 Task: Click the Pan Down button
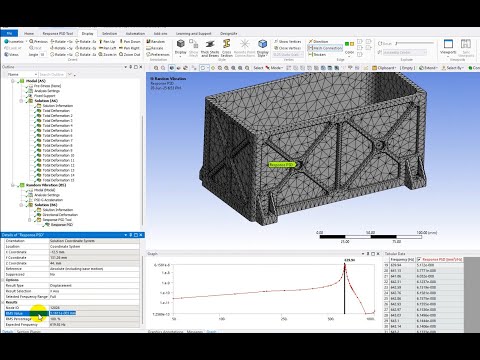click(130, 41)
